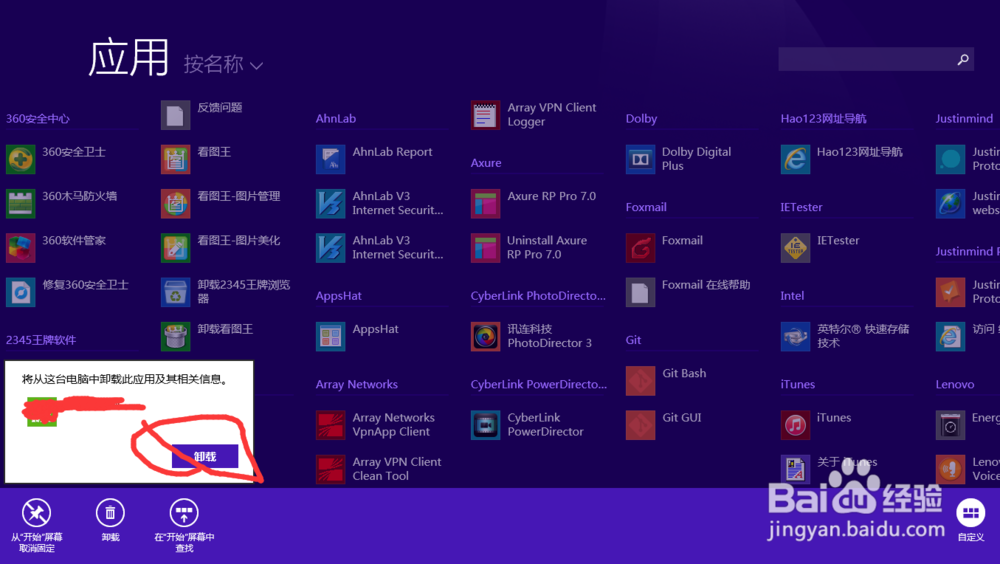Click the 自定义 button in app bar
This screenshot has width=1000, height=564.
coord(971,521)
